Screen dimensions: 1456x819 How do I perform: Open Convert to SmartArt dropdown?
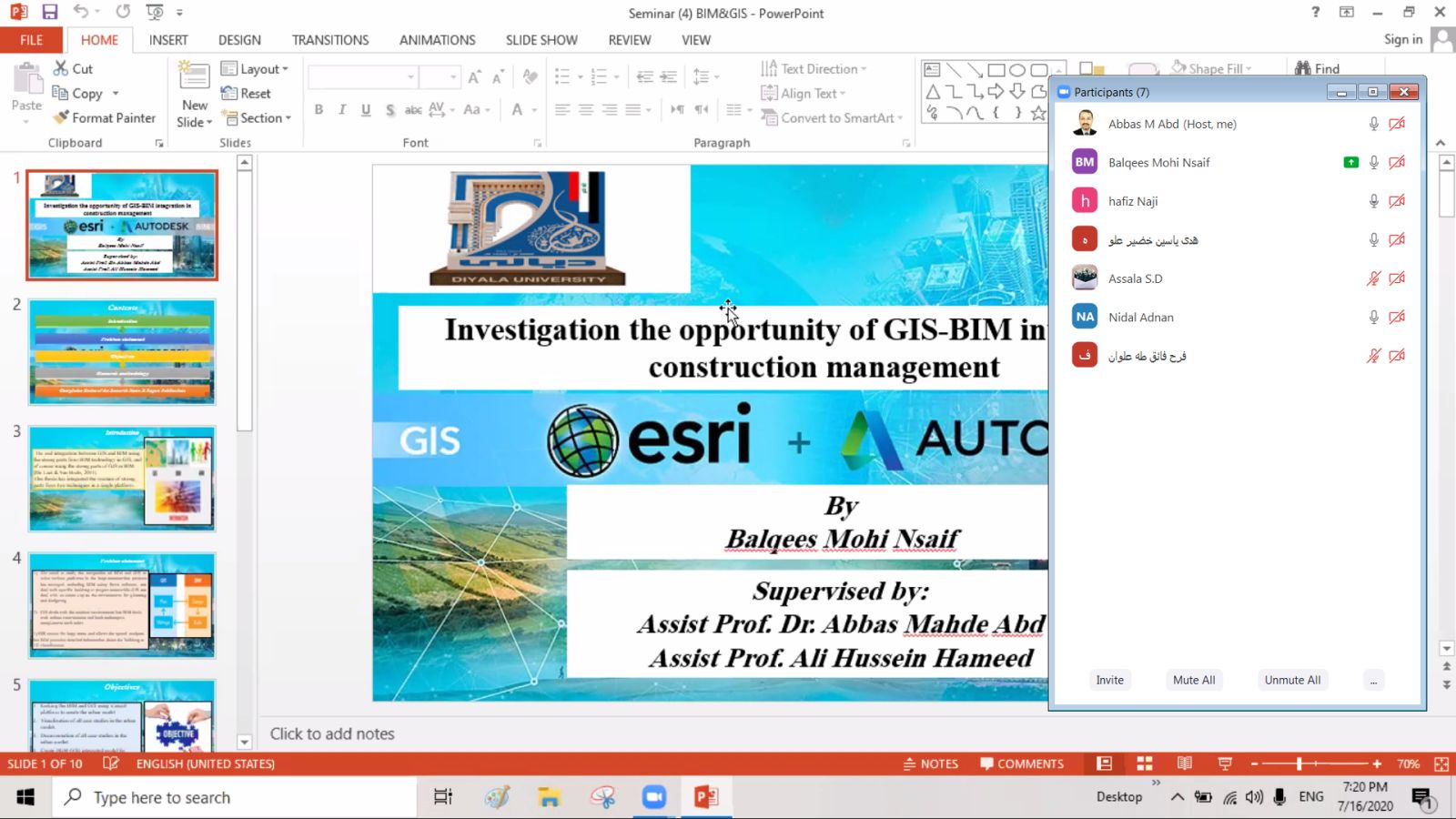[x=832, y=117]
